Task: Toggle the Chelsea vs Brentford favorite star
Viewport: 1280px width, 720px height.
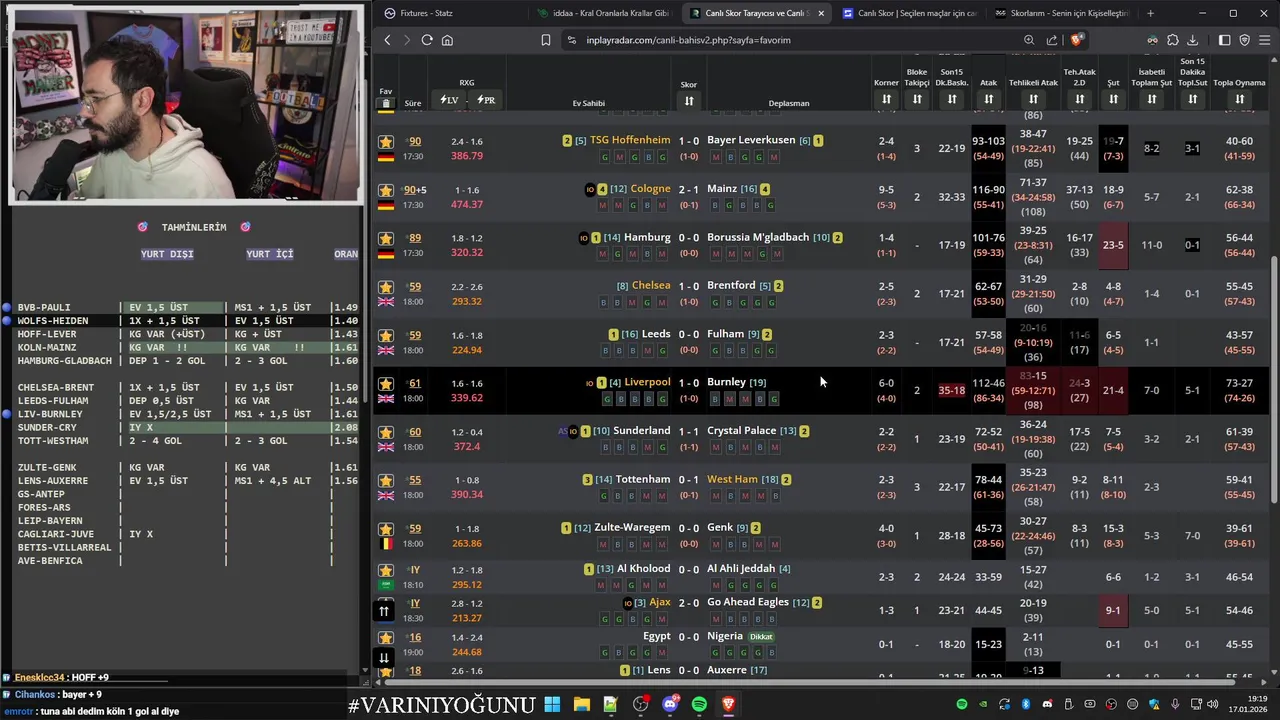Action: point(386,287)
